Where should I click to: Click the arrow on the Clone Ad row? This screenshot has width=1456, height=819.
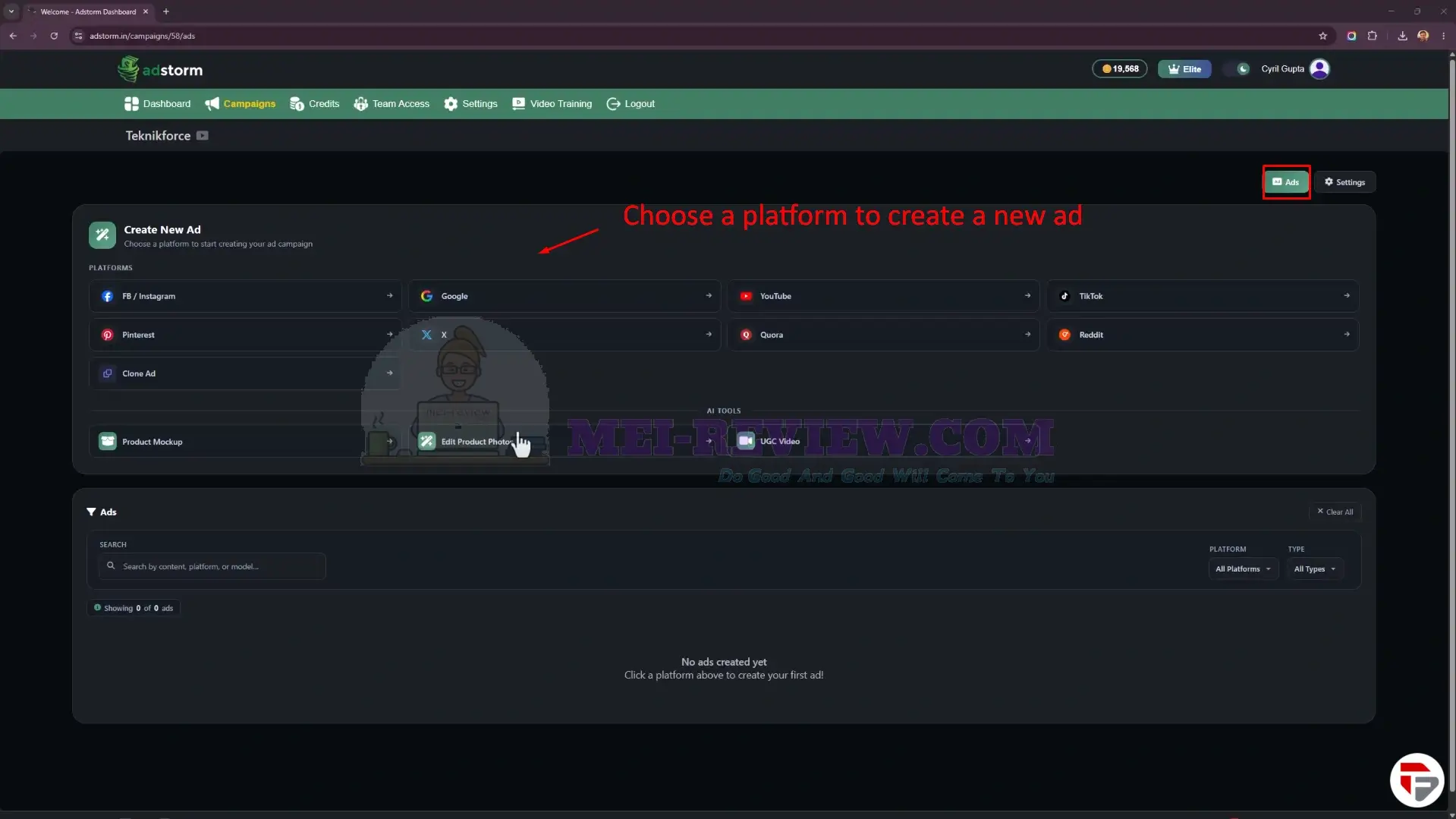click(389, 373)
